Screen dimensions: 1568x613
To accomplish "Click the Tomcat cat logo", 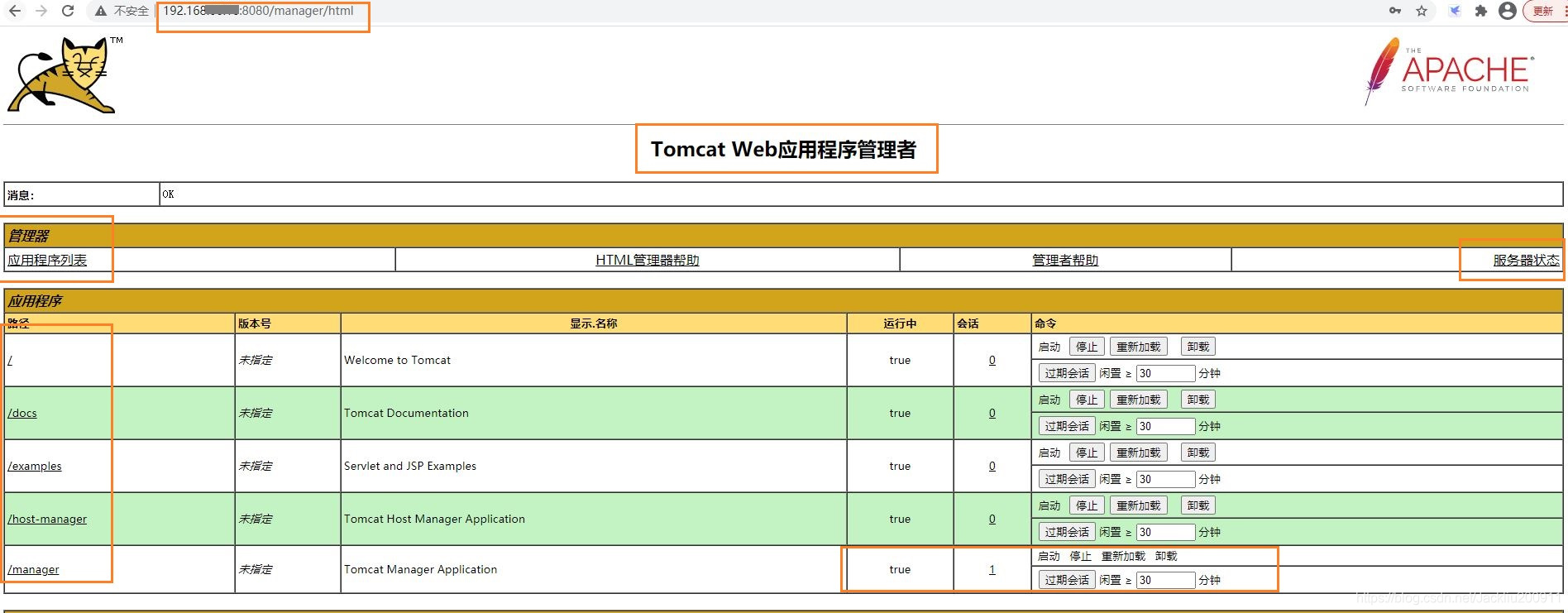I will click(65, 75).
